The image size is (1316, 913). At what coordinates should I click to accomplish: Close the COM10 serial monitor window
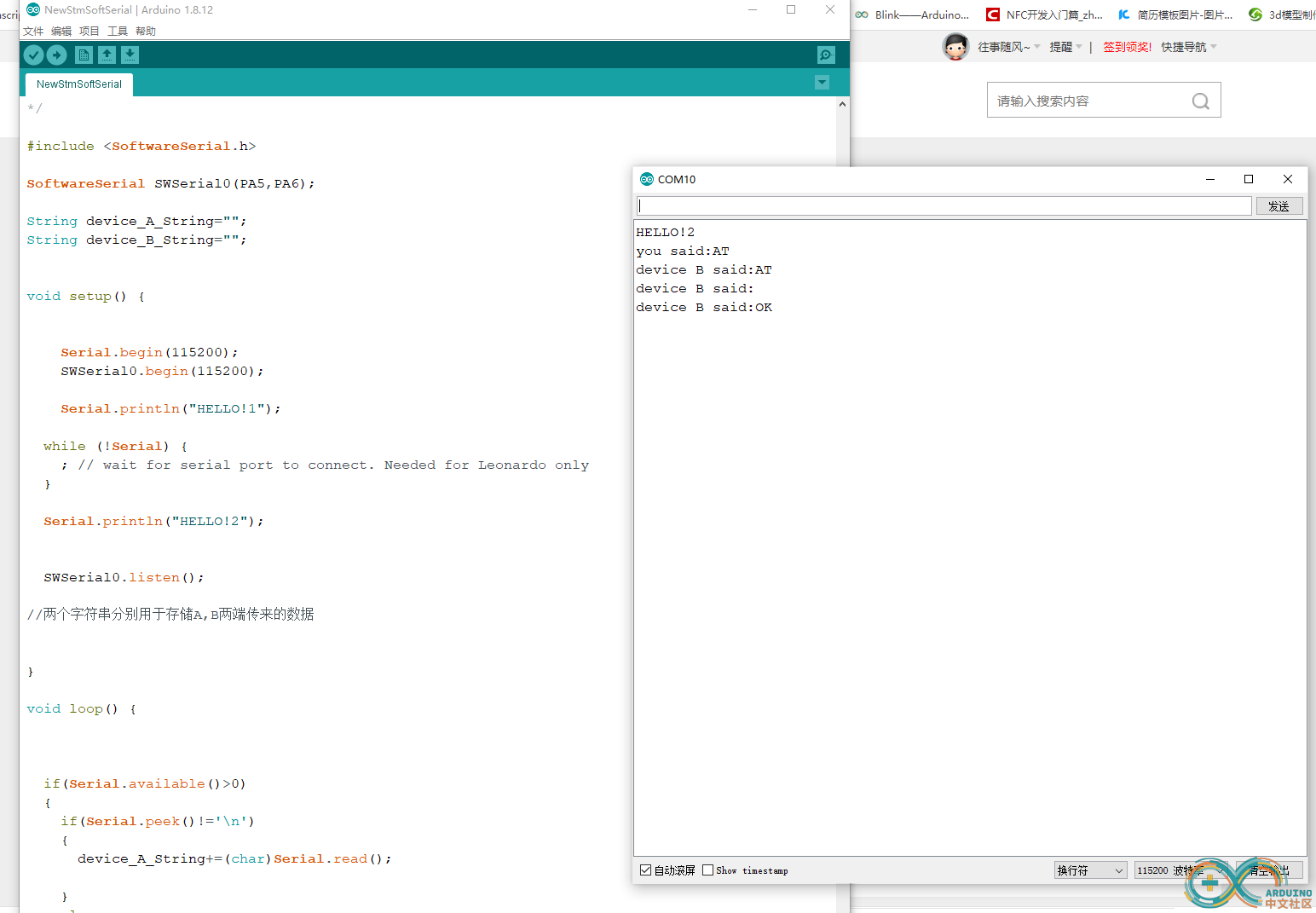click(x=1288, y=179)
